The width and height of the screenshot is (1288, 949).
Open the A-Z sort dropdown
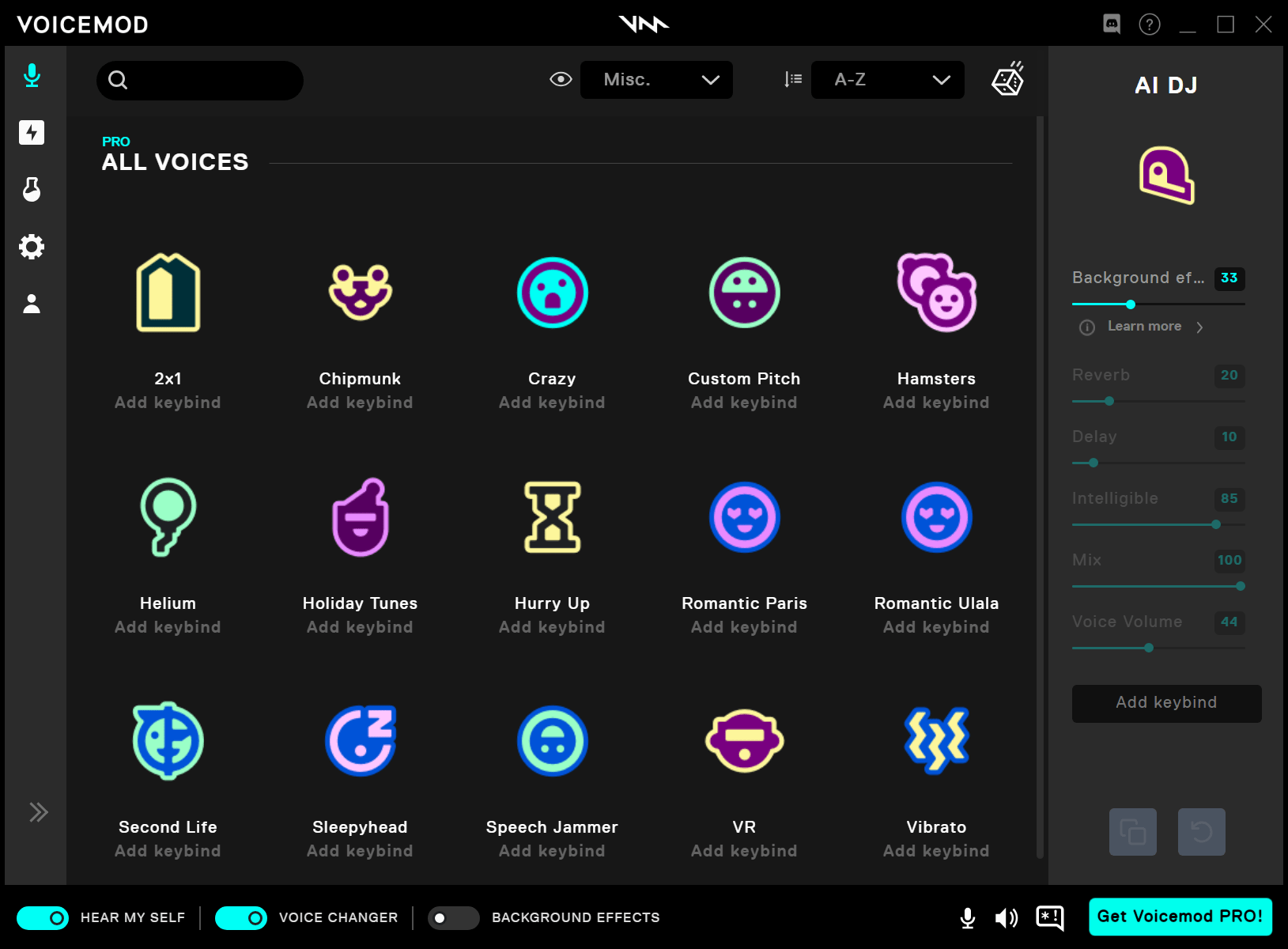click(x=887, y=79)
